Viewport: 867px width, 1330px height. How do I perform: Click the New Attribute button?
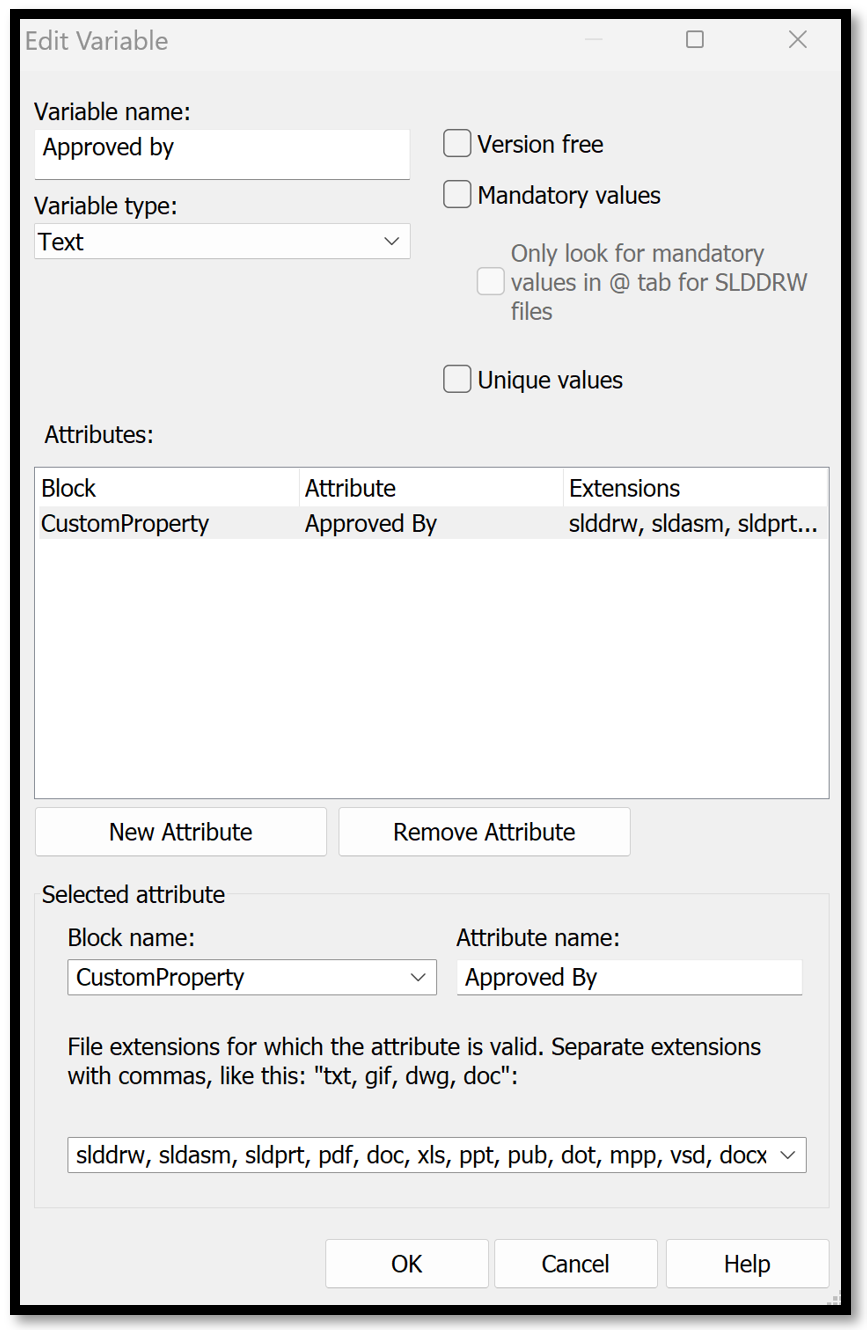180,831
